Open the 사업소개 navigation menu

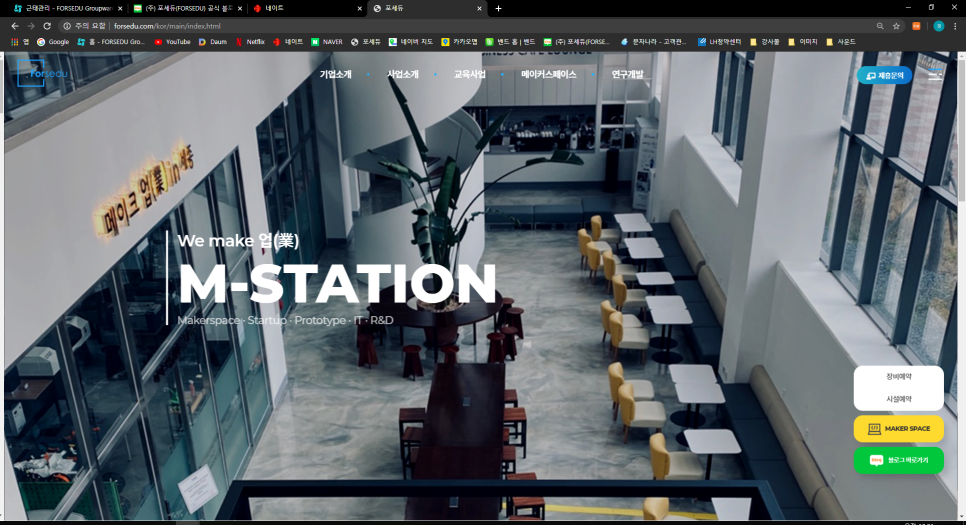[402, 74]
